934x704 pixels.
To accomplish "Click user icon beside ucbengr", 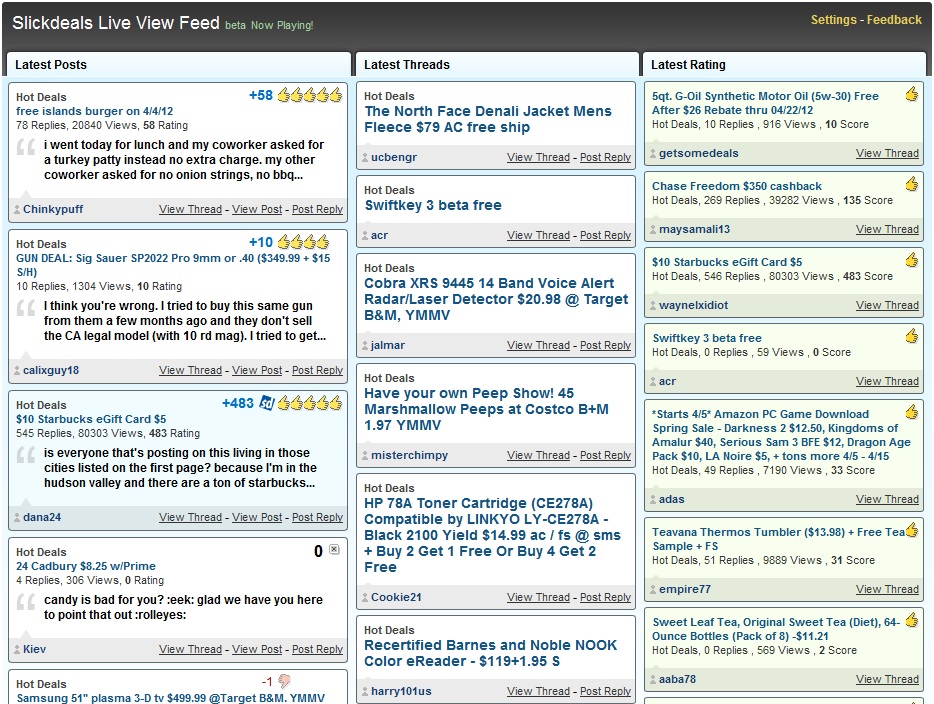I will coord(365,158).
